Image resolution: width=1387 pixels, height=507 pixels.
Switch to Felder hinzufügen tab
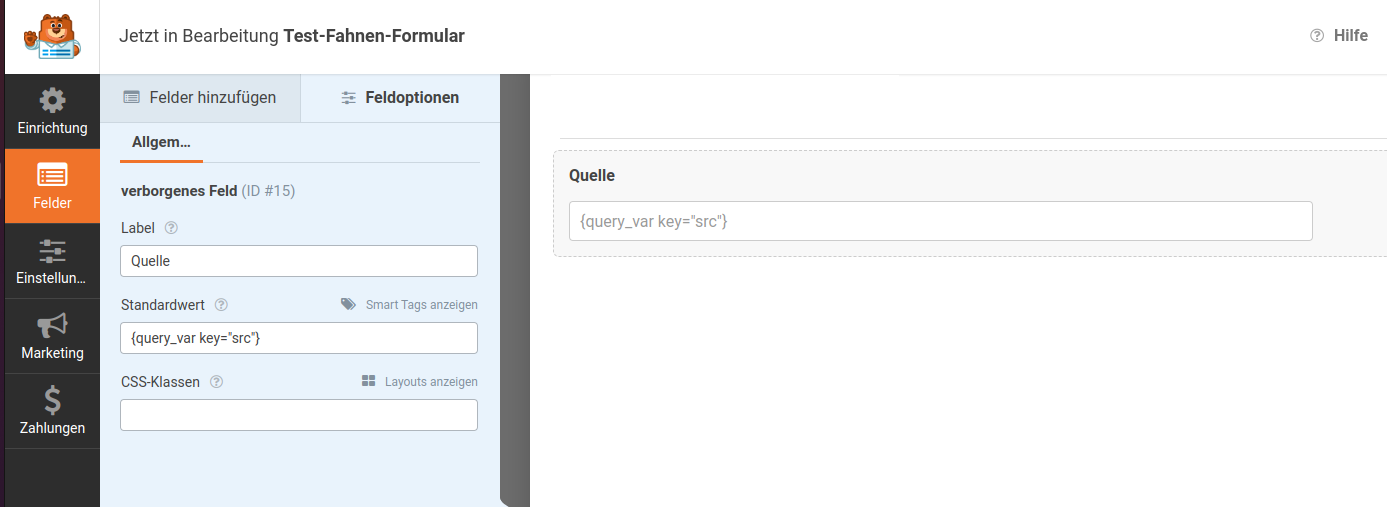pyautogui.click(x=200, y=98)
